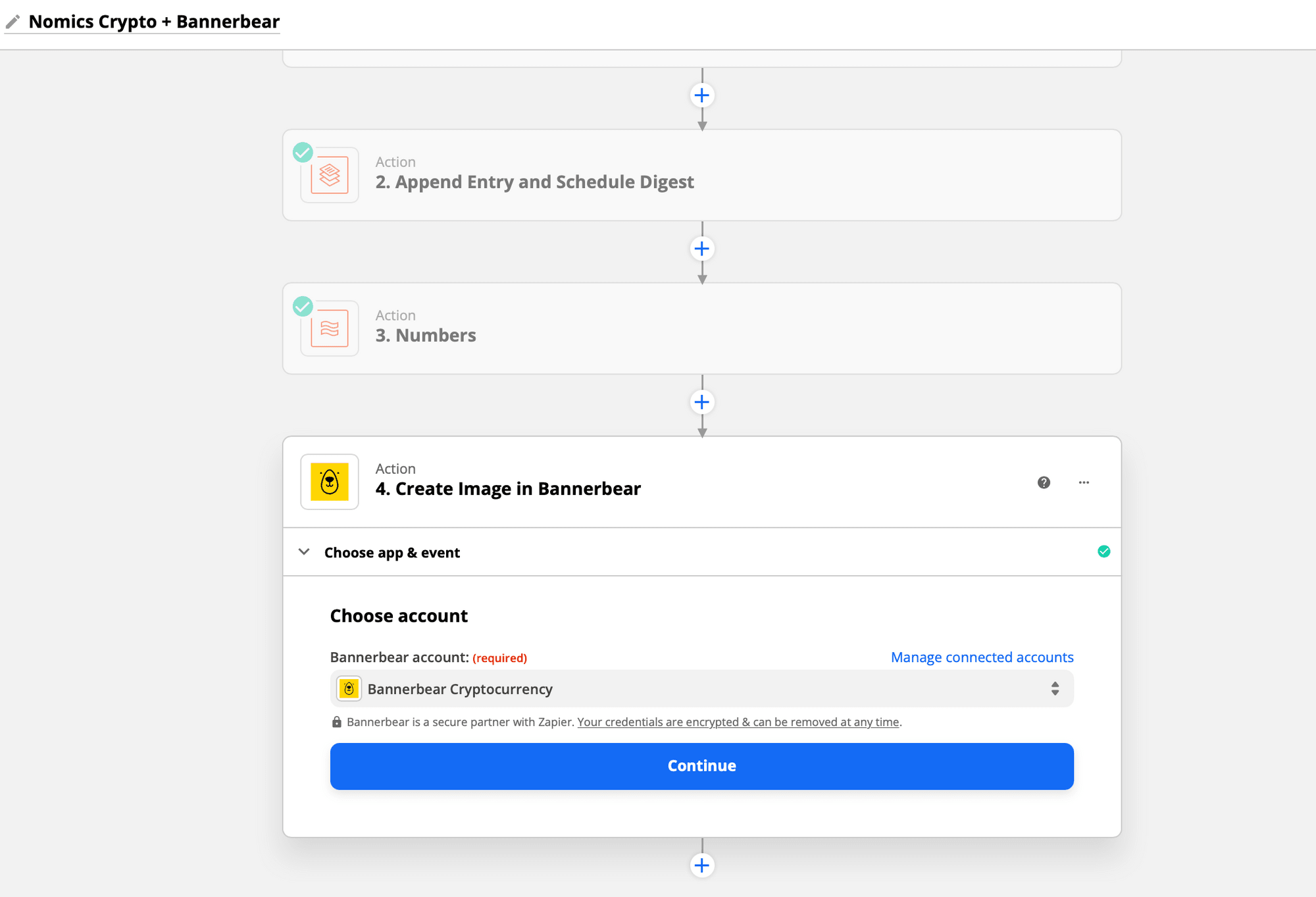Open step 2 Append Entry and Schedule Digest
The height and width of the screenshot is (897, 1316).
[534, 182]
